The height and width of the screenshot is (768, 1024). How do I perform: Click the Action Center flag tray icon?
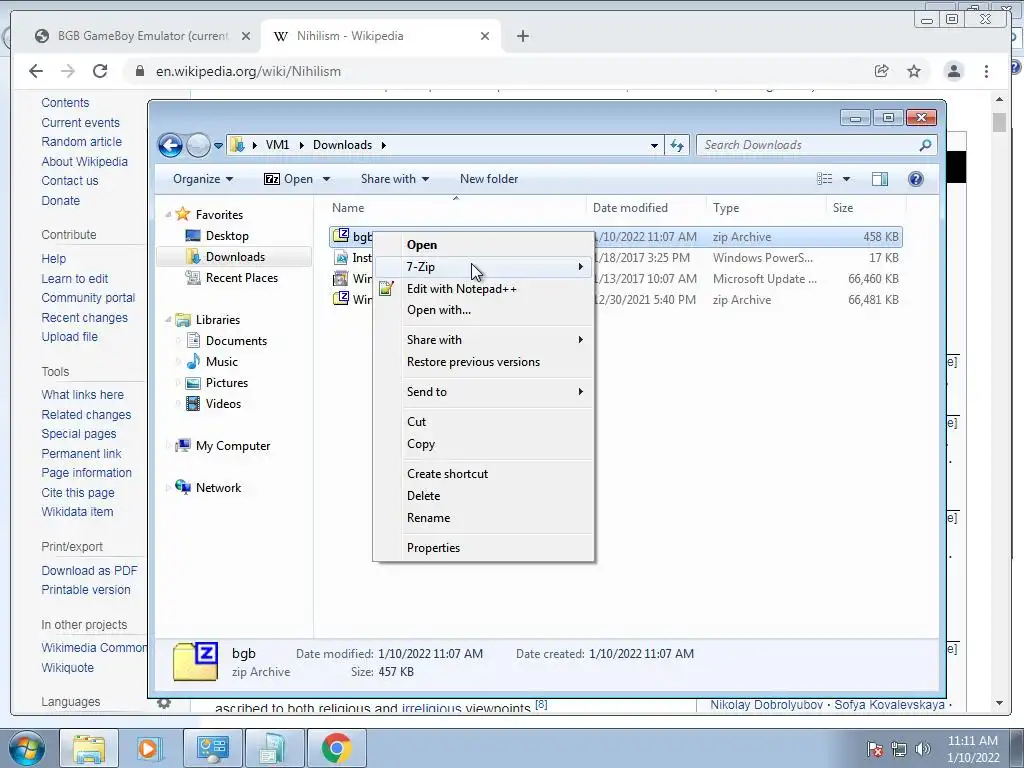875,749
